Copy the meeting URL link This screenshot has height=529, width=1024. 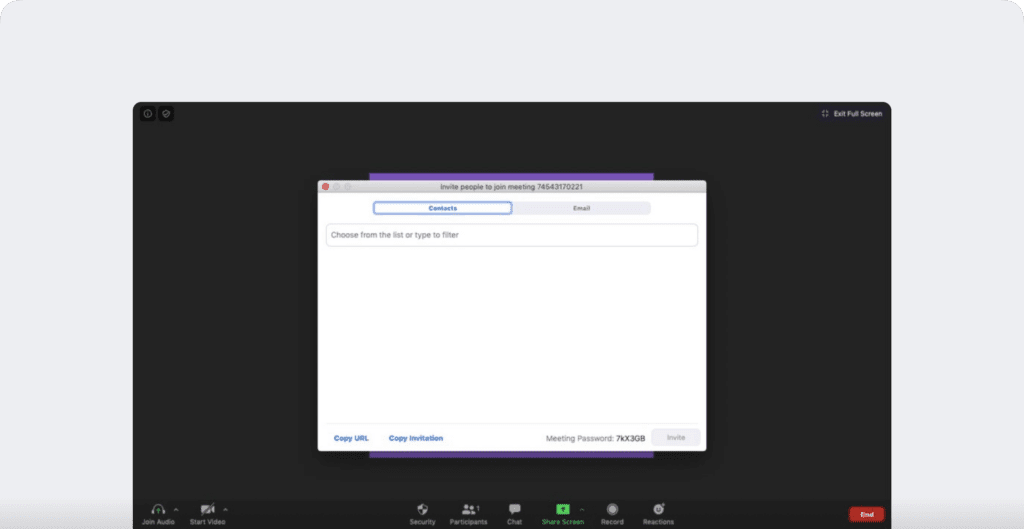pyautogui.click(x=351, y=438)
